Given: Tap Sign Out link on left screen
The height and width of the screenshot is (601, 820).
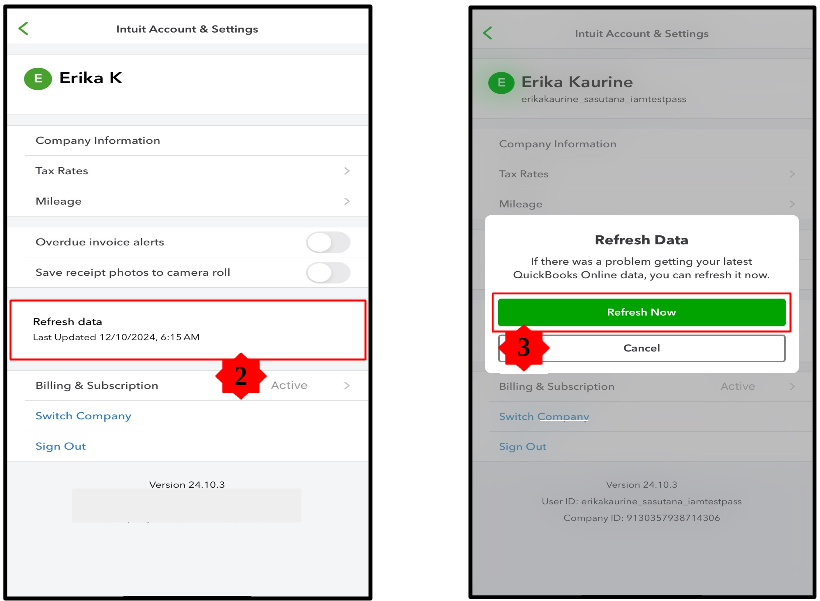Looking at the screenshot, I should [x=61, y=446].
